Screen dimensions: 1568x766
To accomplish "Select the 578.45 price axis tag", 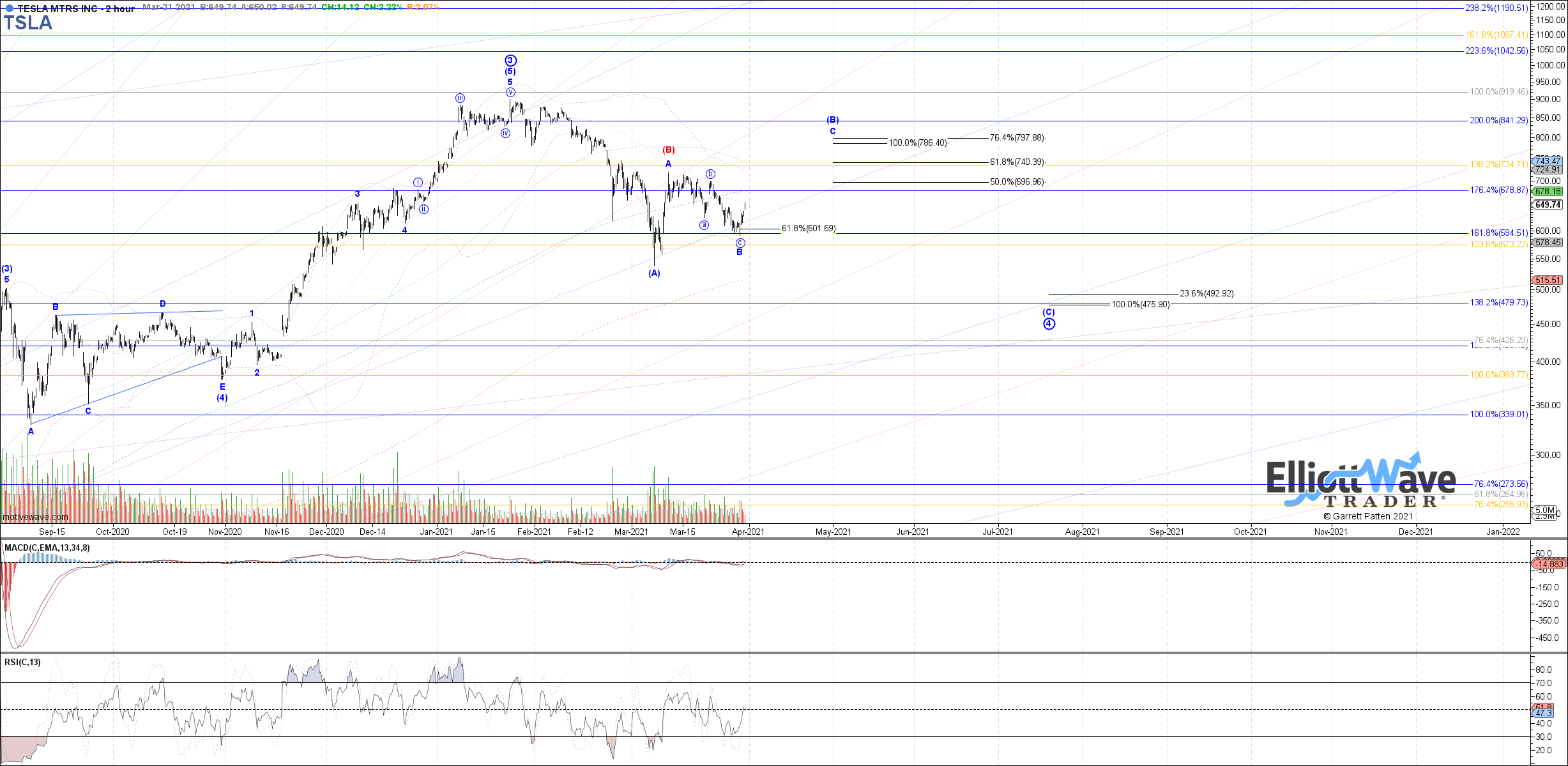I will point(1548,243).
